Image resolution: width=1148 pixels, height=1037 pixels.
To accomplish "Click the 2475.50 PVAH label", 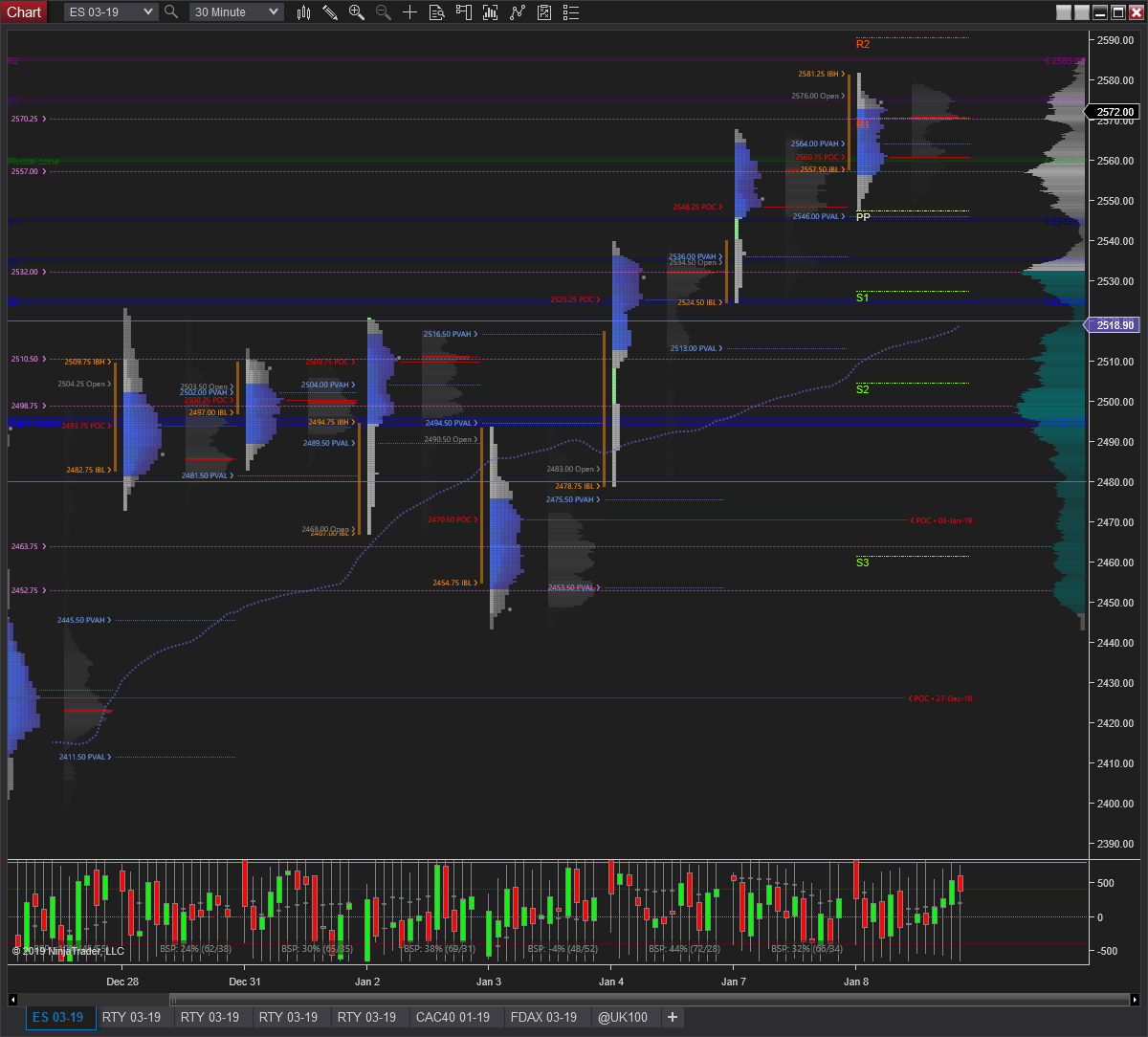I will (573, 499).
